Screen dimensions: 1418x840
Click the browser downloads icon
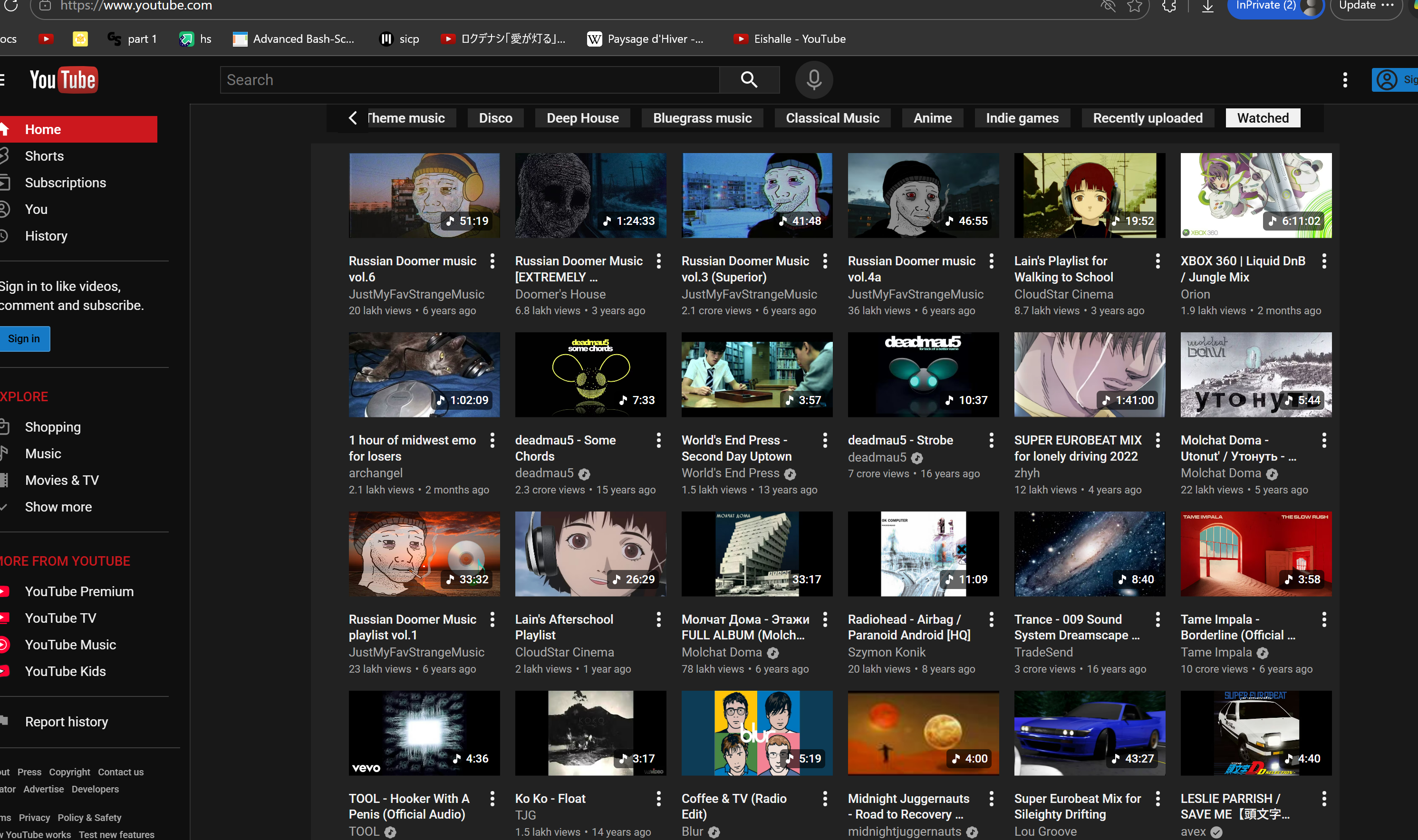(1207, 6)
